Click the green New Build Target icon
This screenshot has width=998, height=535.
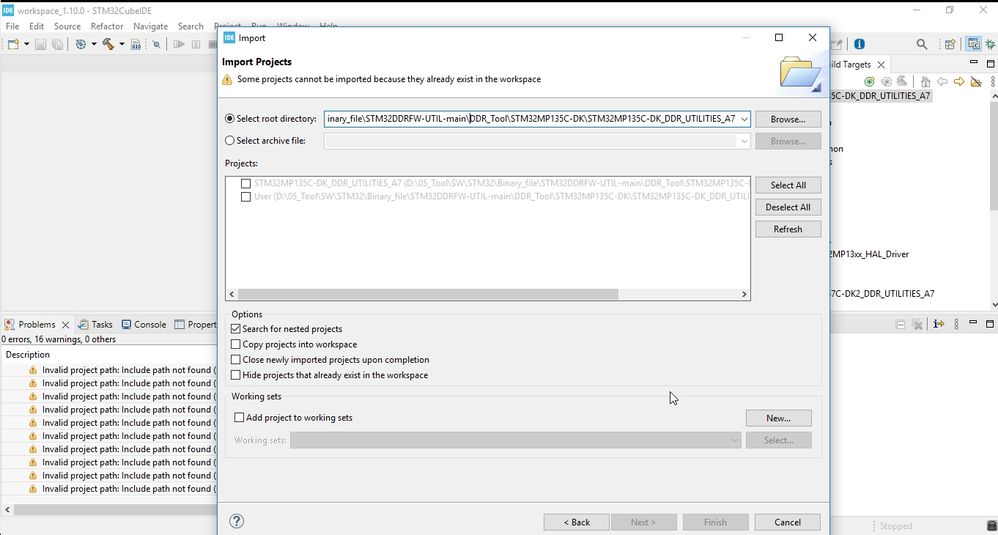869,81
